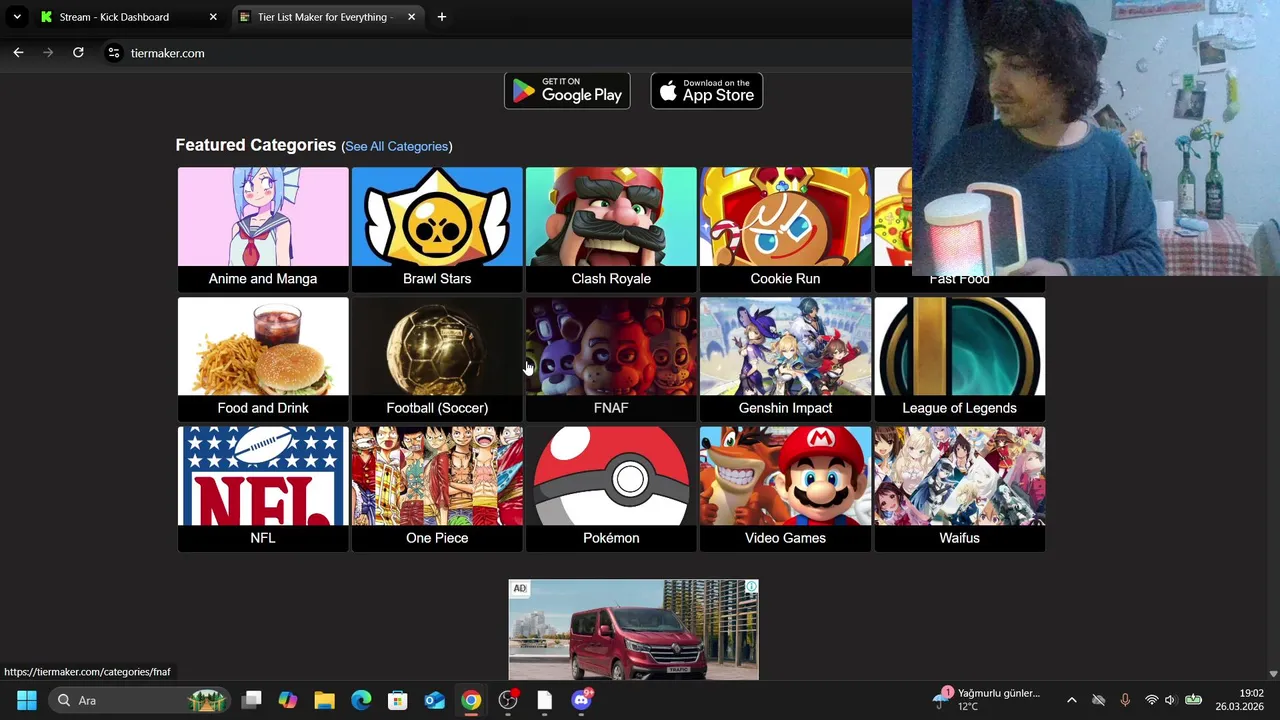1280x720 pixels.
Task: Click the microphone tray icon
Action: coord(1124,700)
